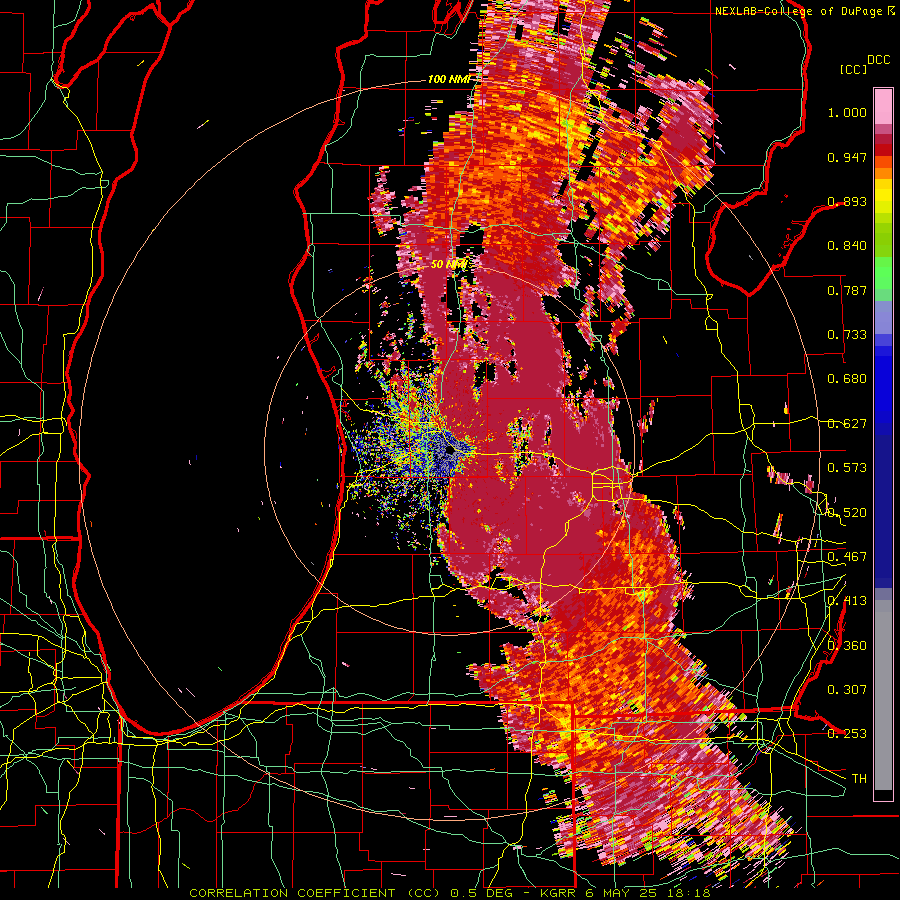Click the bright green segment of color bar
This screenshot has height=900, width=900.
883,273
